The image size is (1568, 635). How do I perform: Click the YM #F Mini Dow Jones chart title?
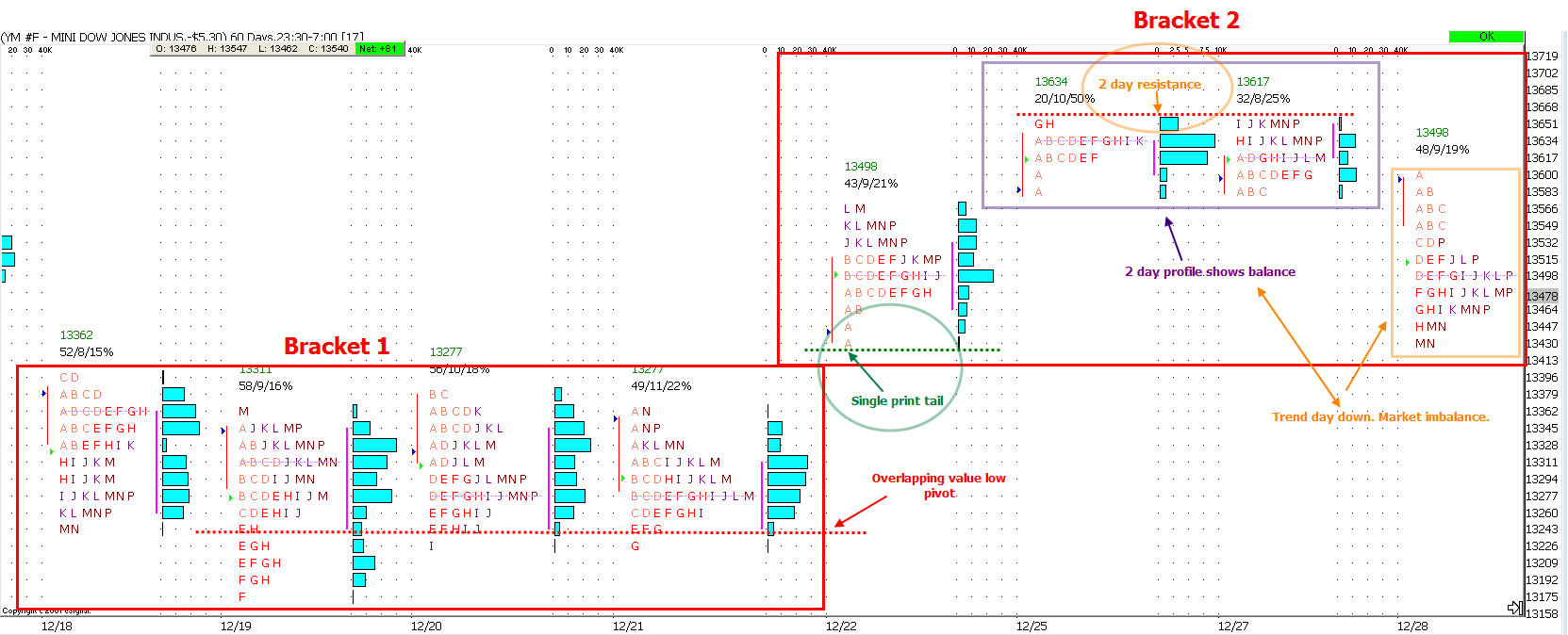click(183, 37)
